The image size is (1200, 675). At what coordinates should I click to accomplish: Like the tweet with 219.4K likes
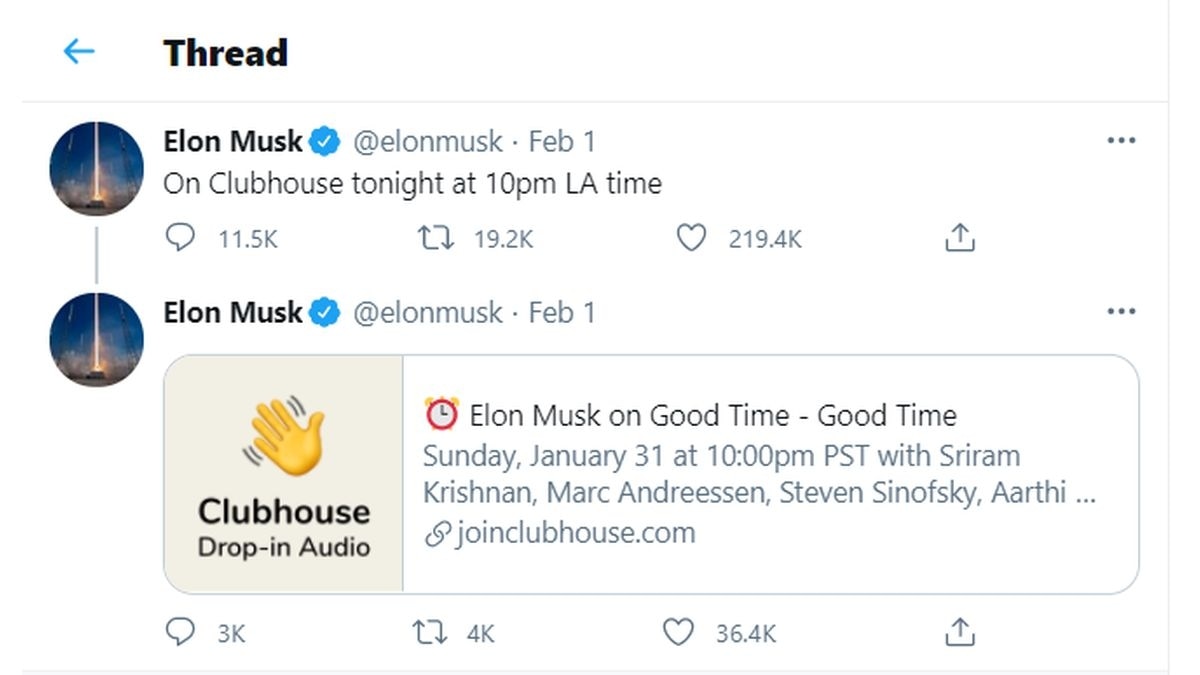click(691, 238)
